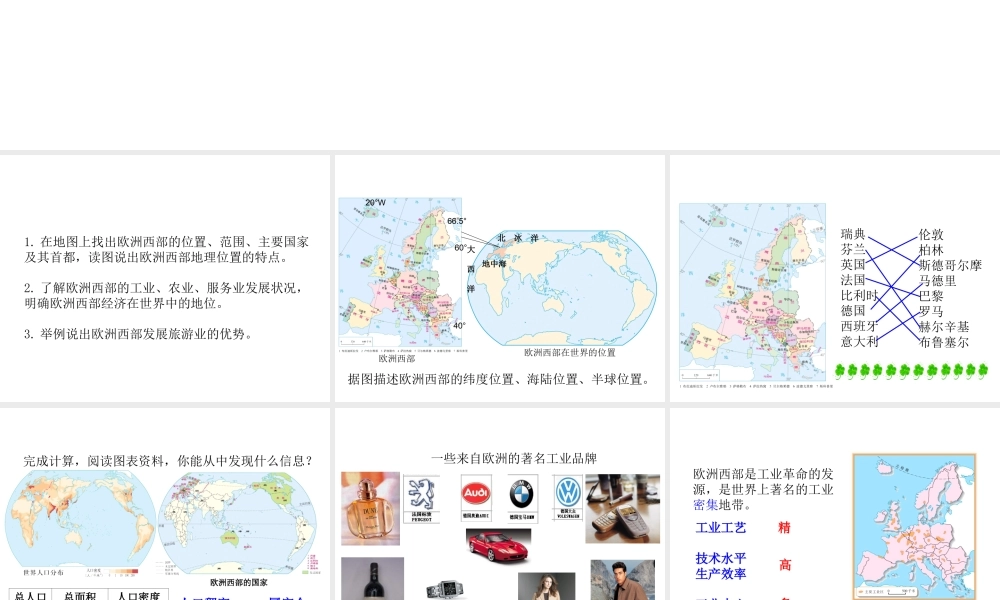Open the blank first slide at top
This screenshot has height=600, width=1000.
click(x=500, y=75)
